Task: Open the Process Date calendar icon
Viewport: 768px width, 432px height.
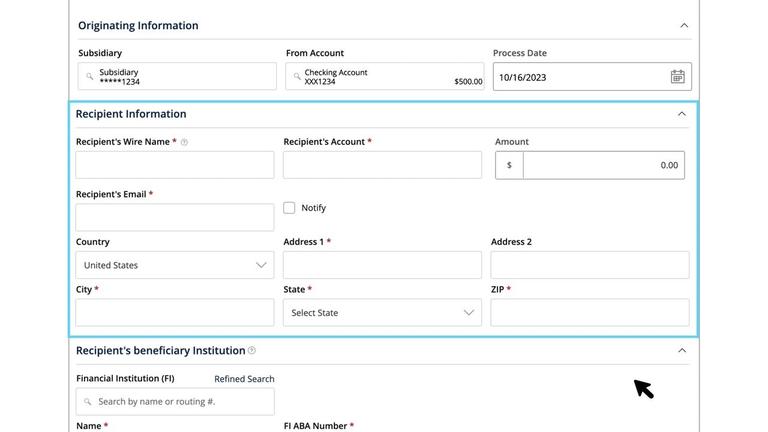Action: pos(677,76)
